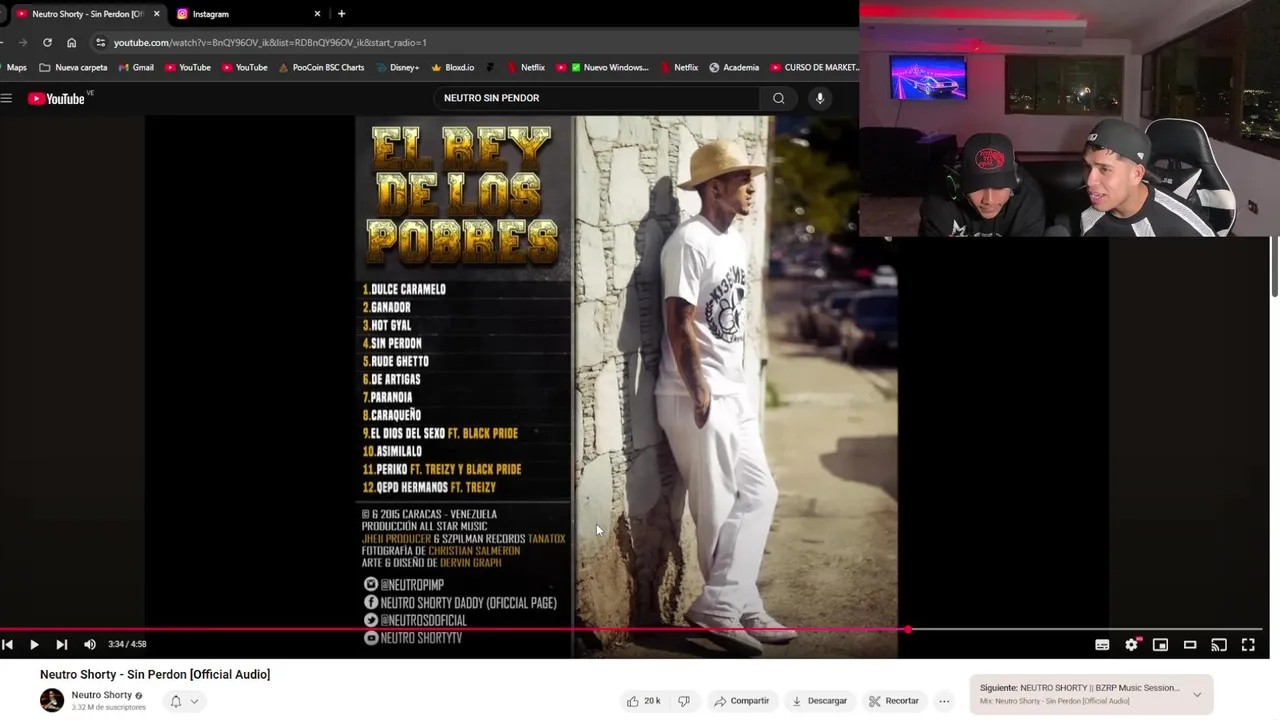The image size is (1280, 720).
Task: Open the first YouTube bookmark after Gmail
Action: point(188,67)
